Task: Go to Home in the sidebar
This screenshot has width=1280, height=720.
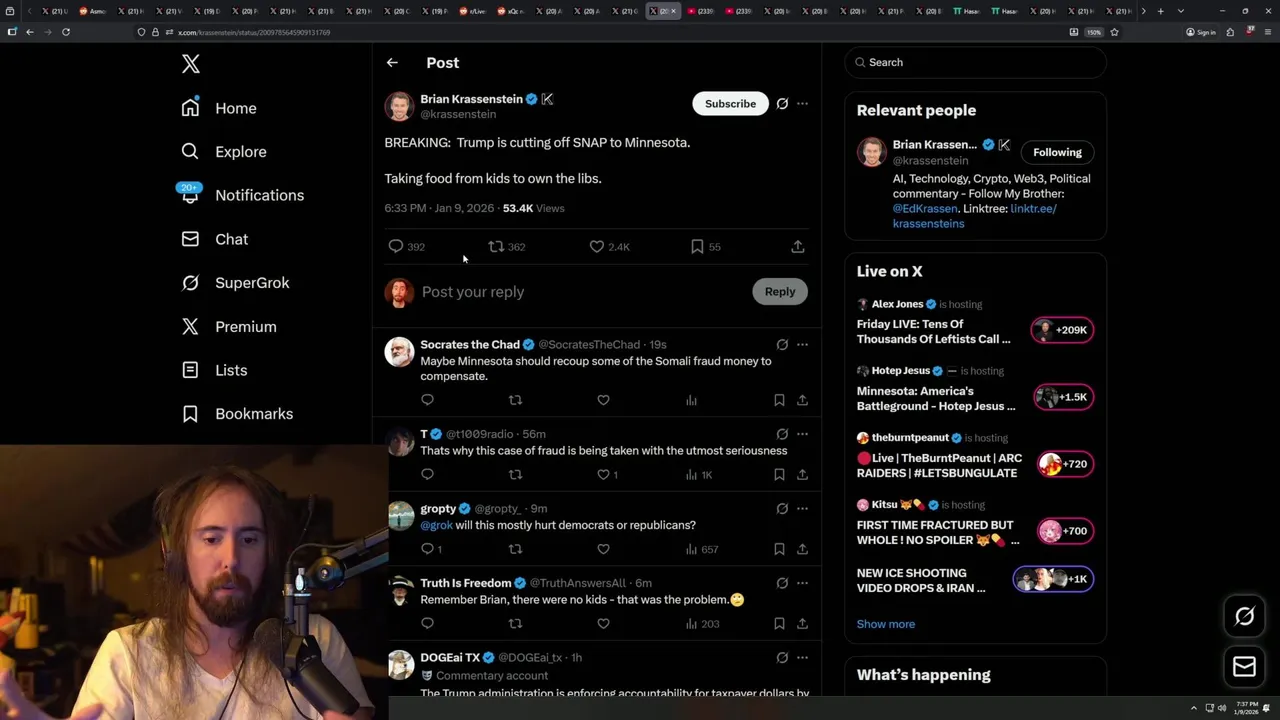Action: click(x=219, y=108)
